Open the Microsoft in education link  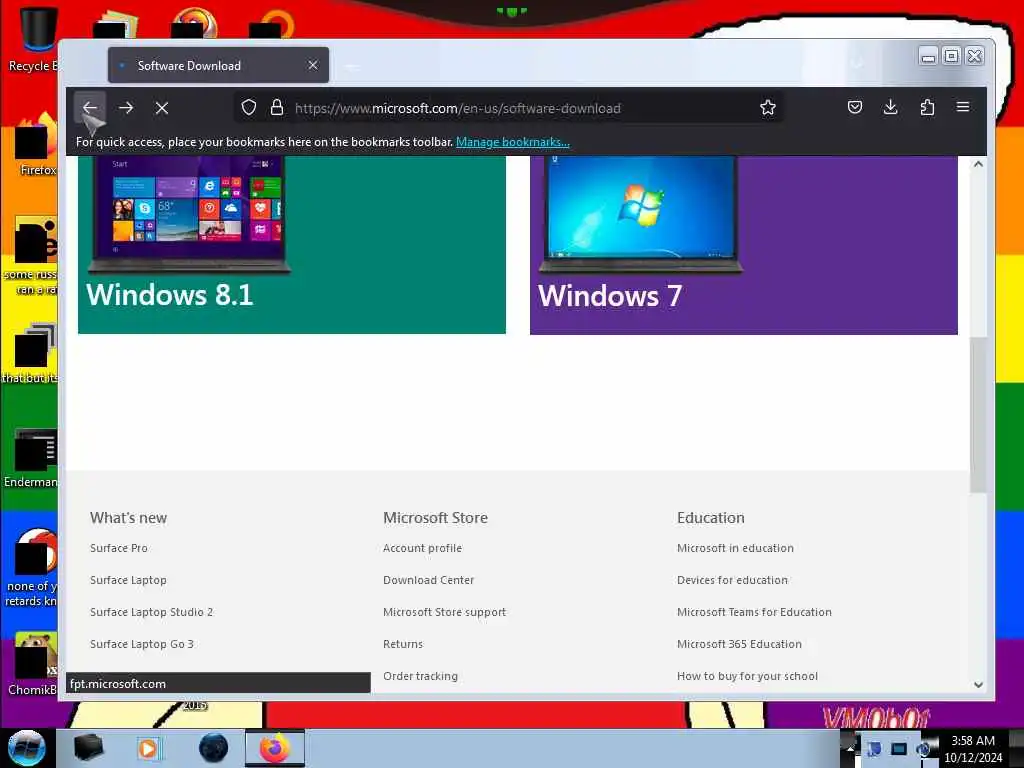coord(735,548)
